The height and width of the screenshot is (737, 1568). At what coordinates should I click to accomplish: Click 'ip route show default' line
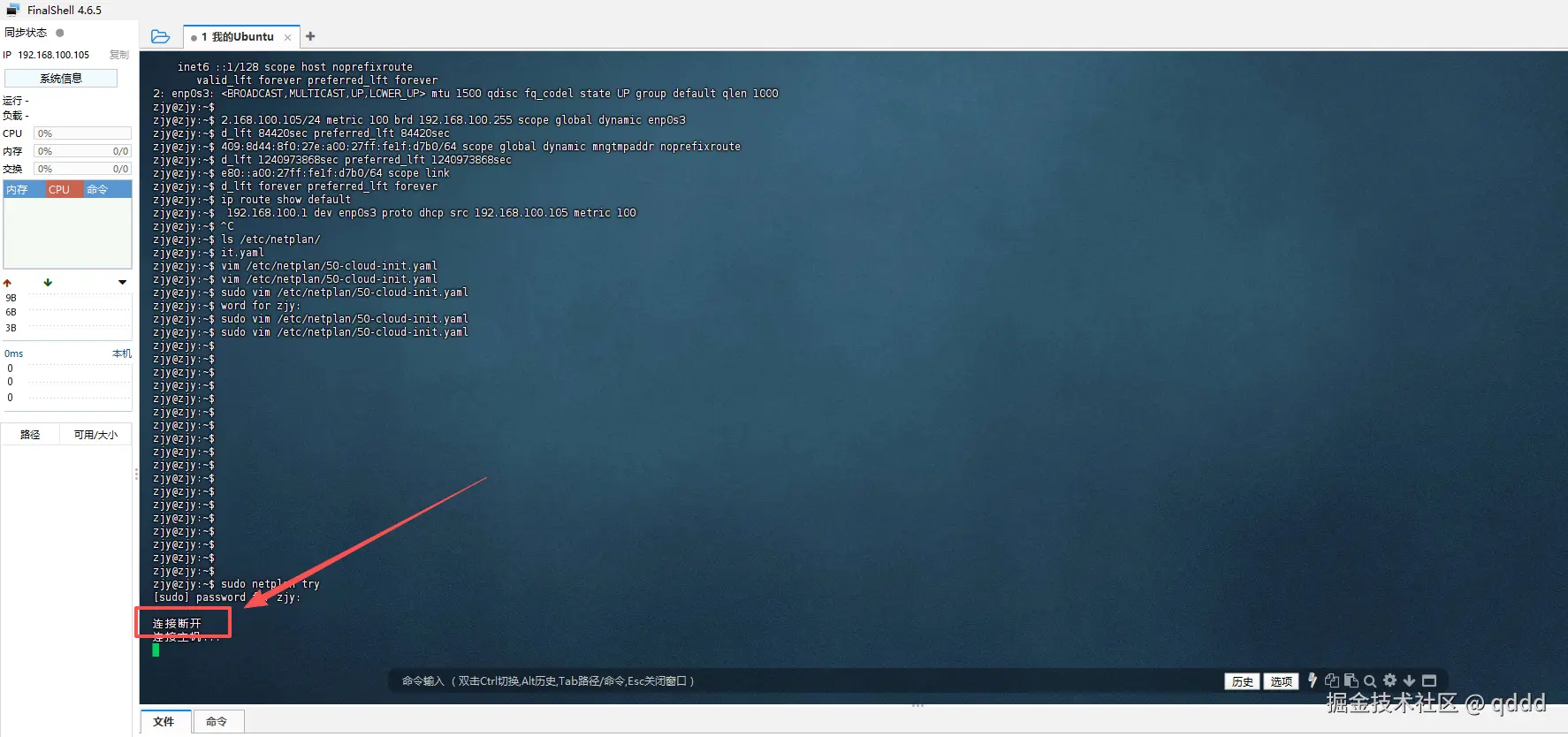(x=285, y=200)
